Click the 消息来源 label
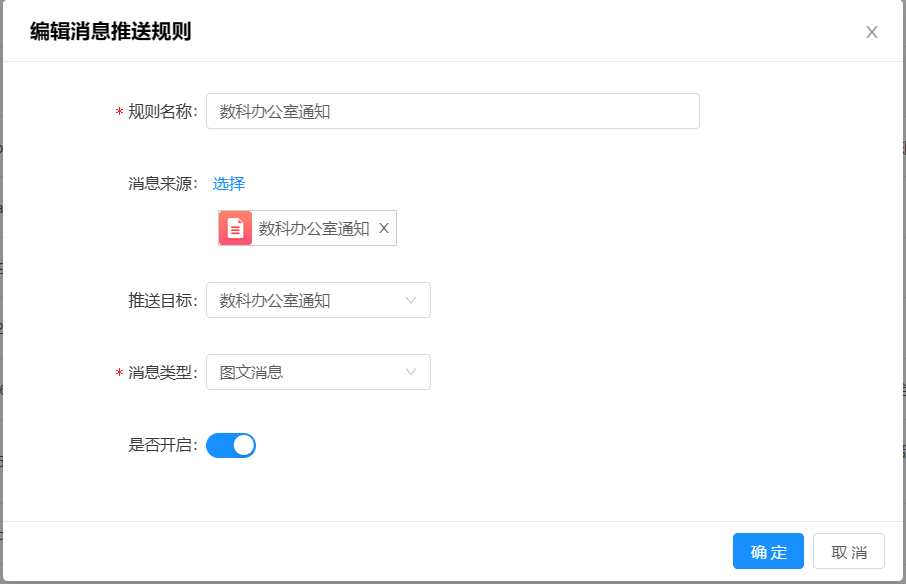 pos(162,183)
